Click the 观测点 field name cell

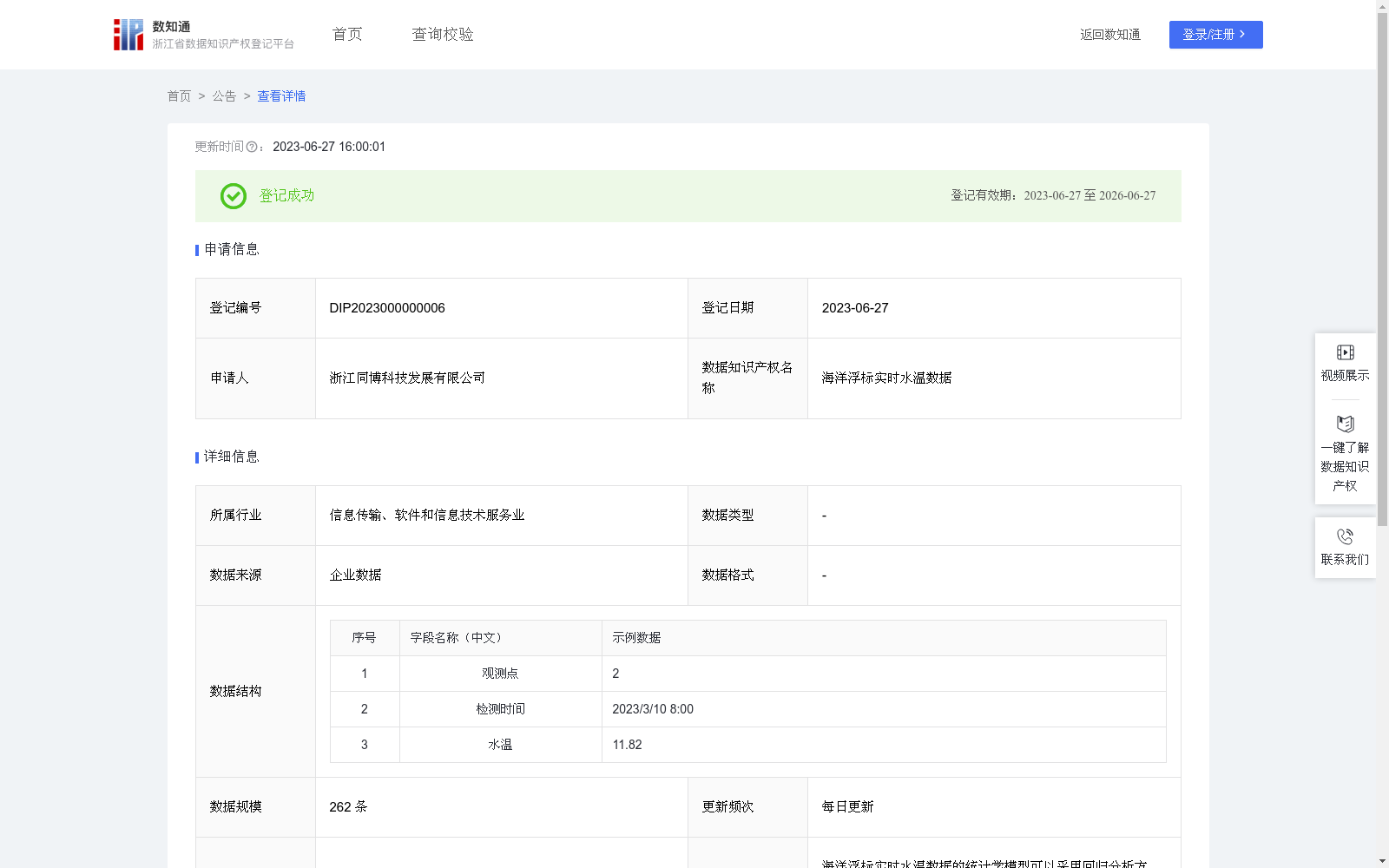click(500, 674)
